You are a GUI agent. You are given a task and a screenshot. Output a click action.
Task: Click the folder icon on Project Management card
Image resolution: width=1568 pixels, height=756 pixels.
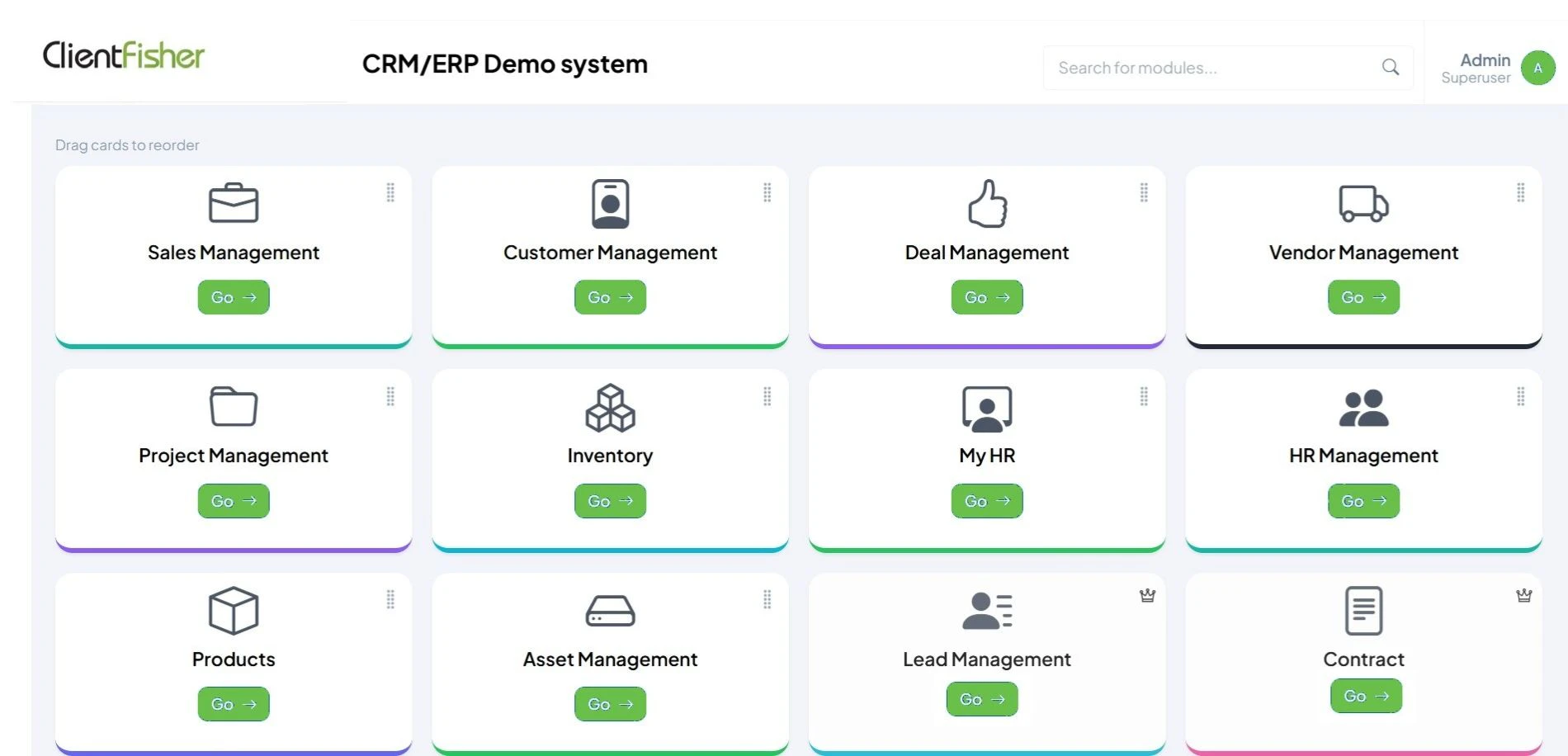click(x=234, y=406)
